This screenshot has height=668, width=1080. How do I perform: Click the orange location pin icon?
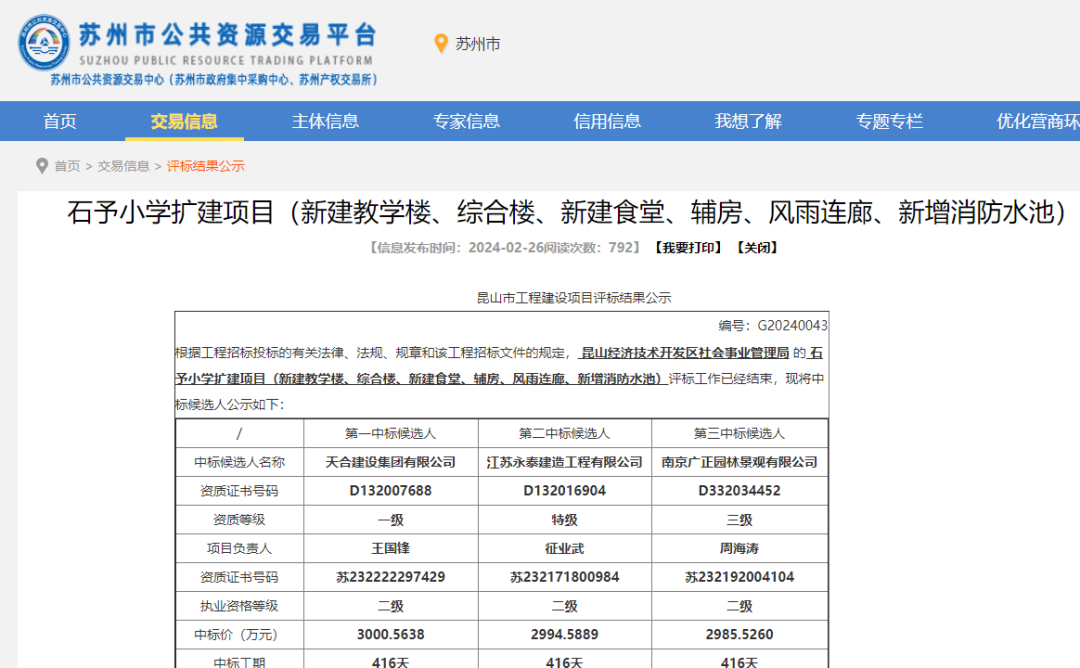coord(441,43)
